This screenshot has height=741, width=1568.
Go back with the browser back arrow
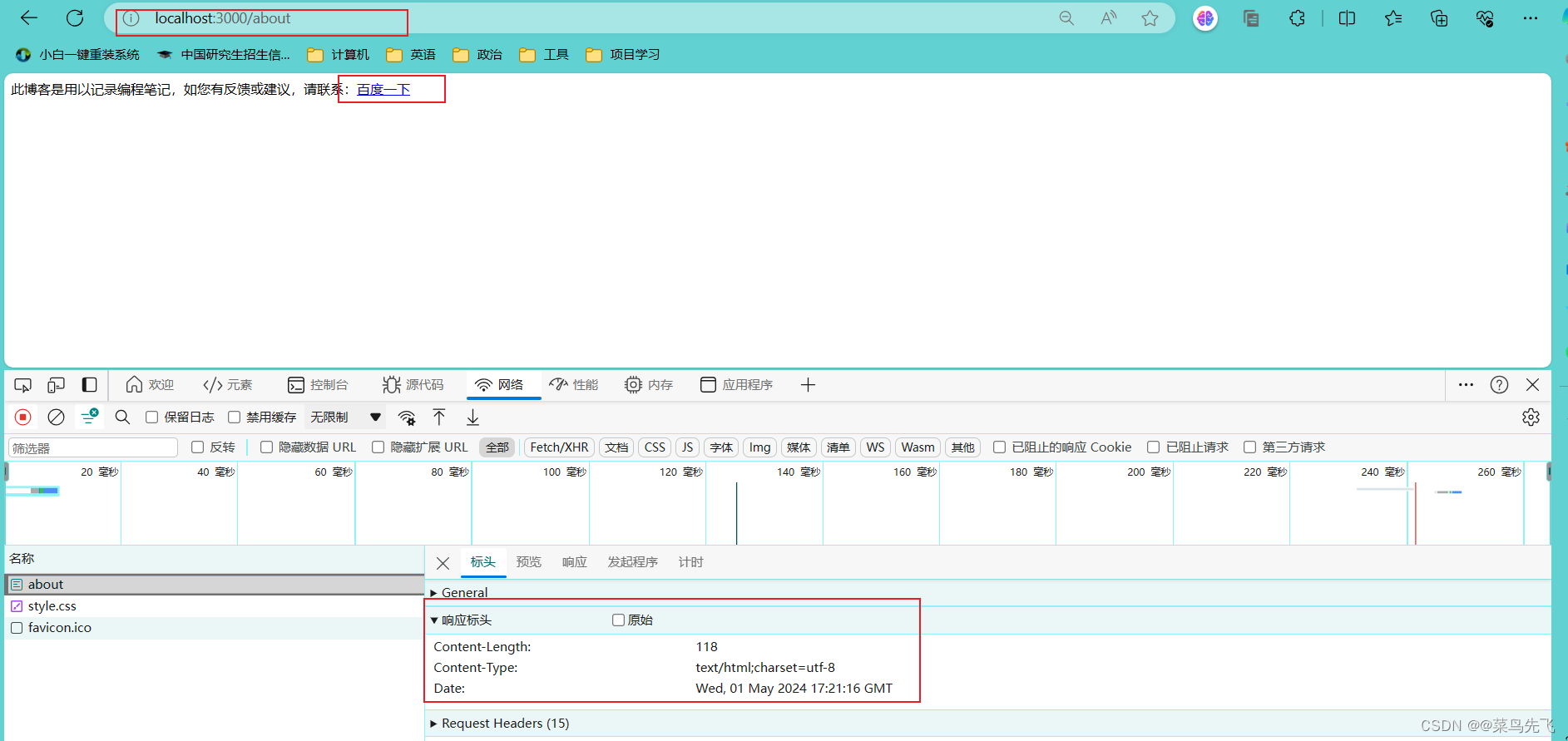click(x=28, y=18)
